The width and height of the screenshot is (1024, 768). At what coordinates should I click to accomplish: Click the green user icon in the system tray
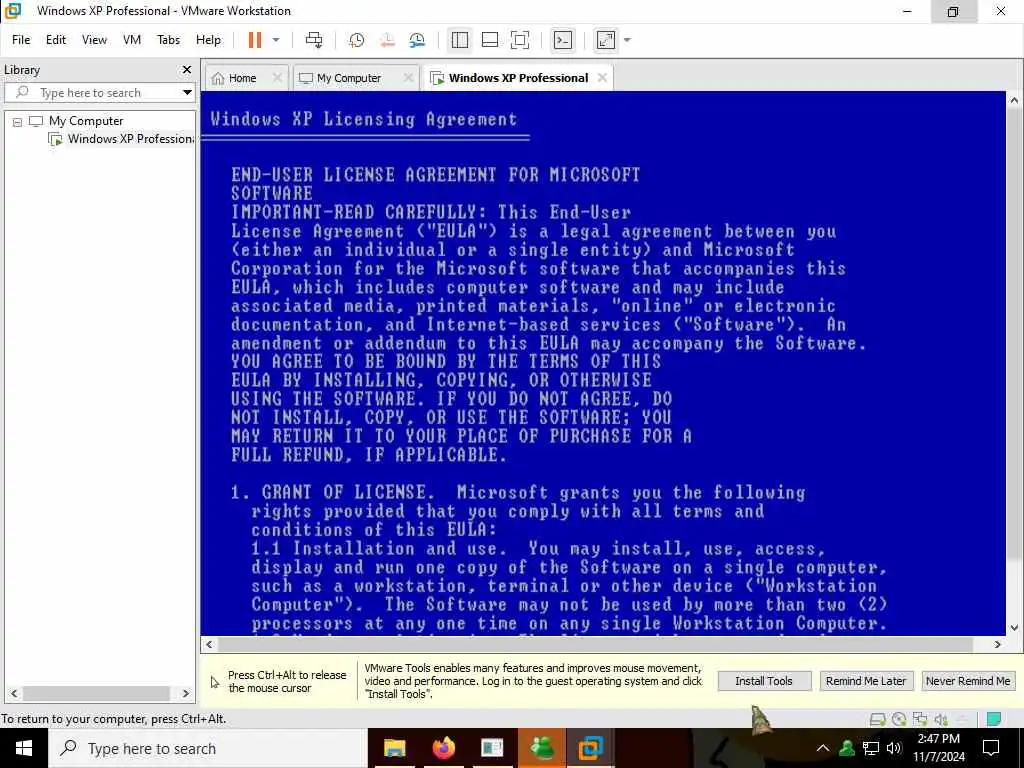coord(847,748)
